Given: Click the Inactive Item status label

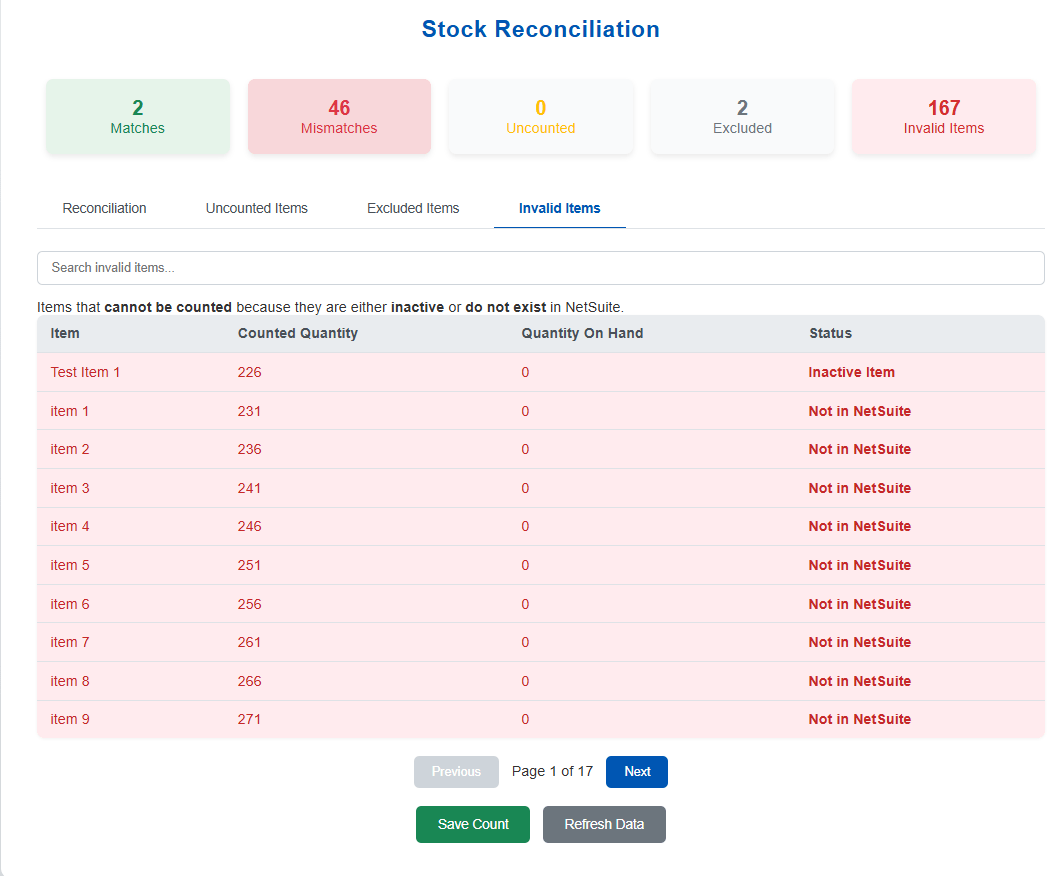Looking at the screenshot, I should pos(851,372).
